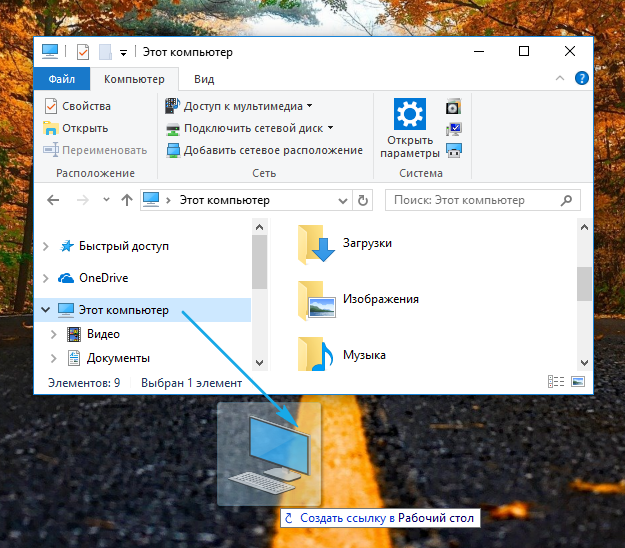This screenshot has height=548, width=625.
Task: Click the Uninstall or change program icon
Action: 454,107
